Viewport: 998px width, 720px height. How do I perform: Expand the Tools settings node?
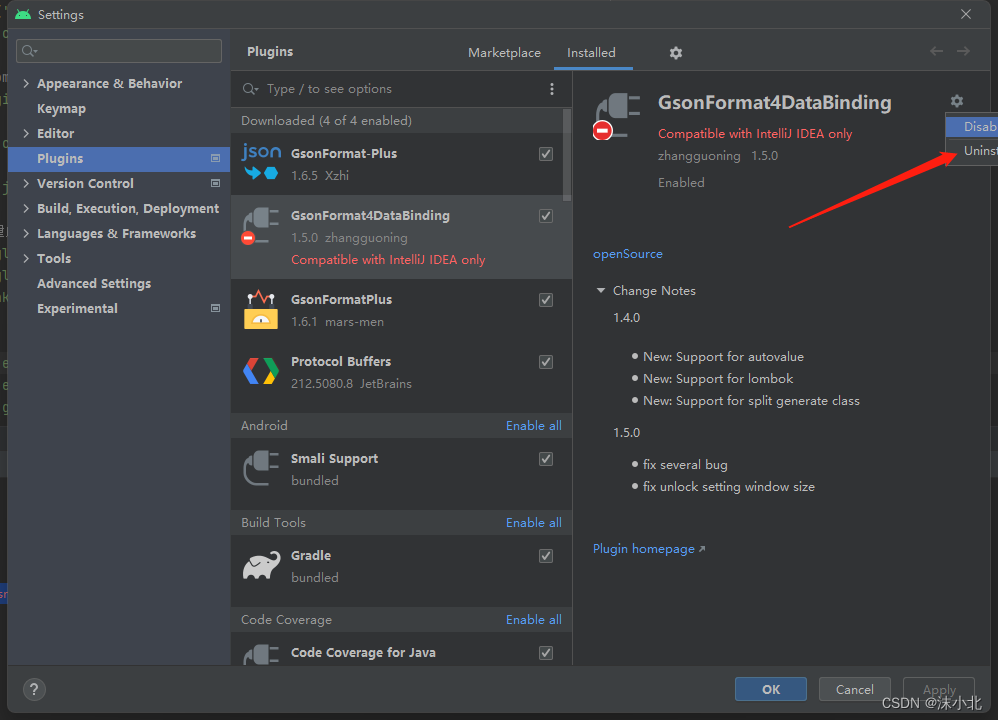tap(26, 258)
